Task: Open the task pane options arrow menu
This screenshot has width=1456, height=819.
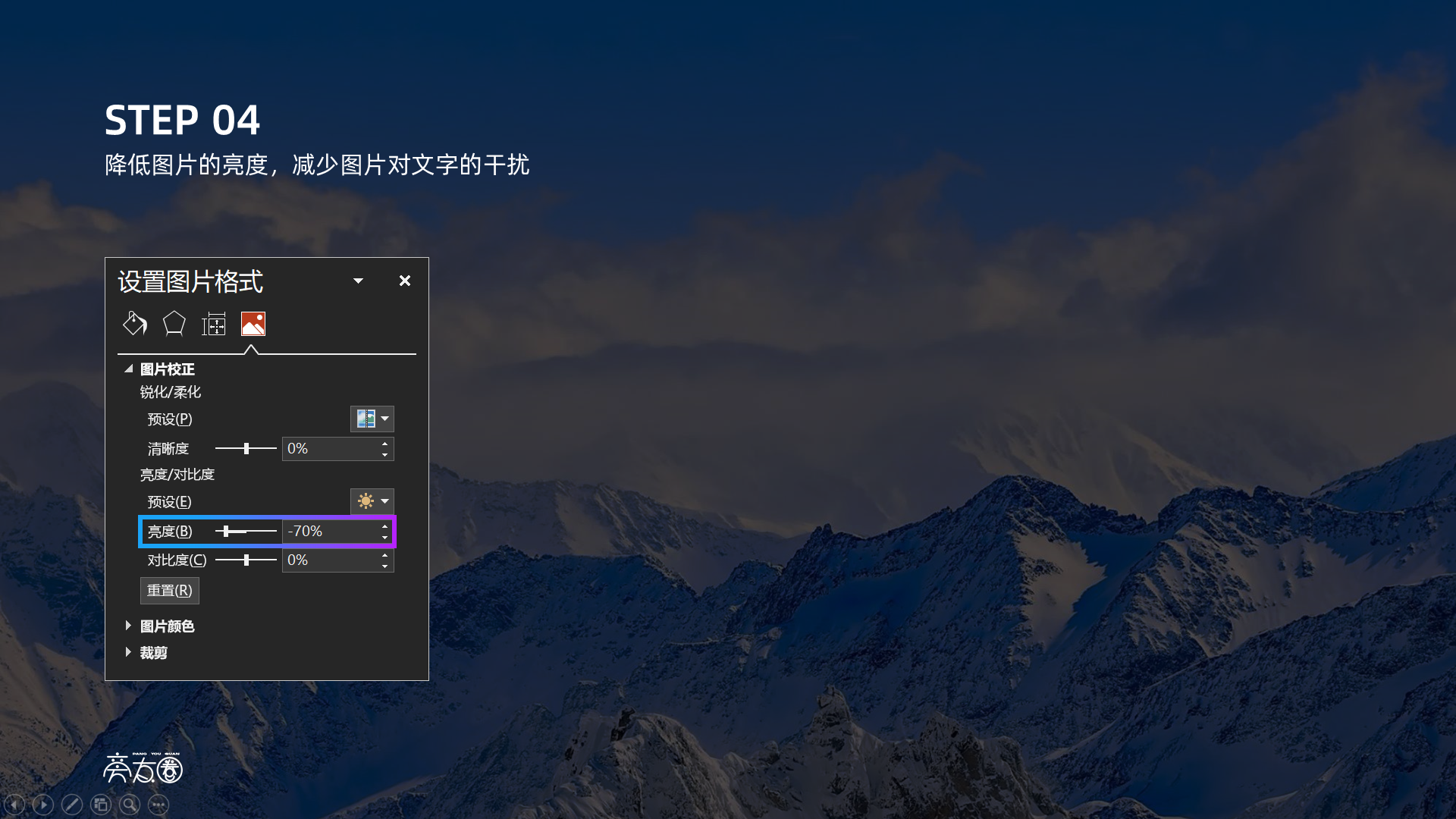Action: 358,281
